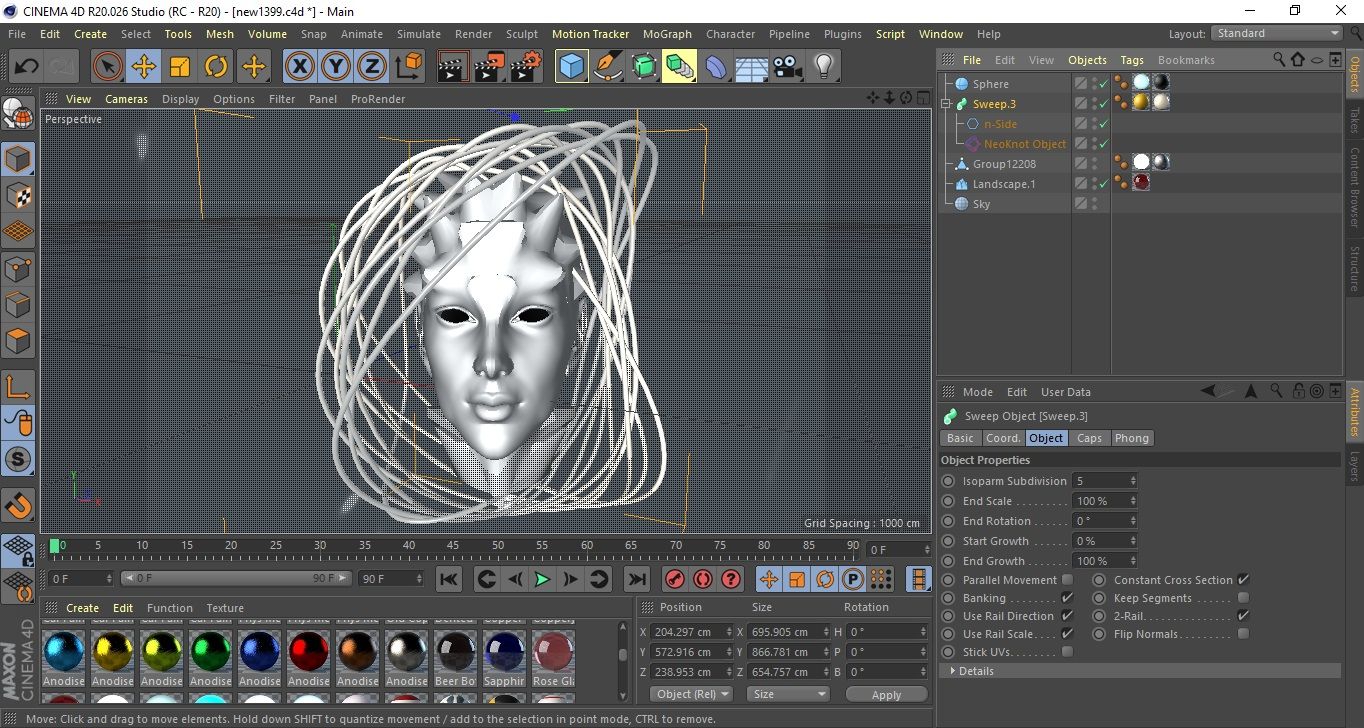Activate the Rotate tool
Viewport: 1364px width, 728px height.
pyautogui.click(x=216, y=67)
